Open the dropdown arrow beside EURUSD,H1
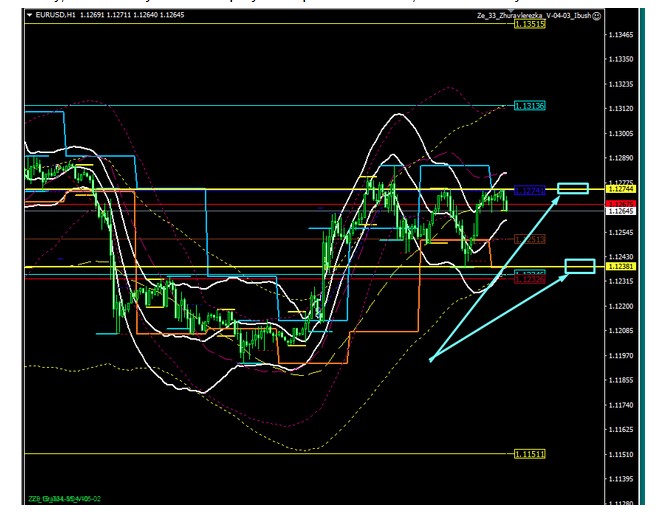This screenshot has width=663, height=512. tap(28, 16)
